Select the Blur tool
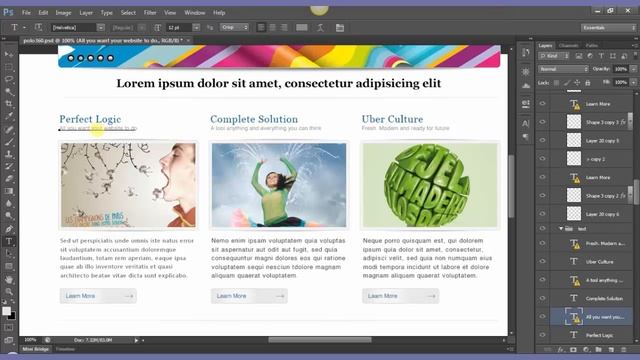 (9, 203)
